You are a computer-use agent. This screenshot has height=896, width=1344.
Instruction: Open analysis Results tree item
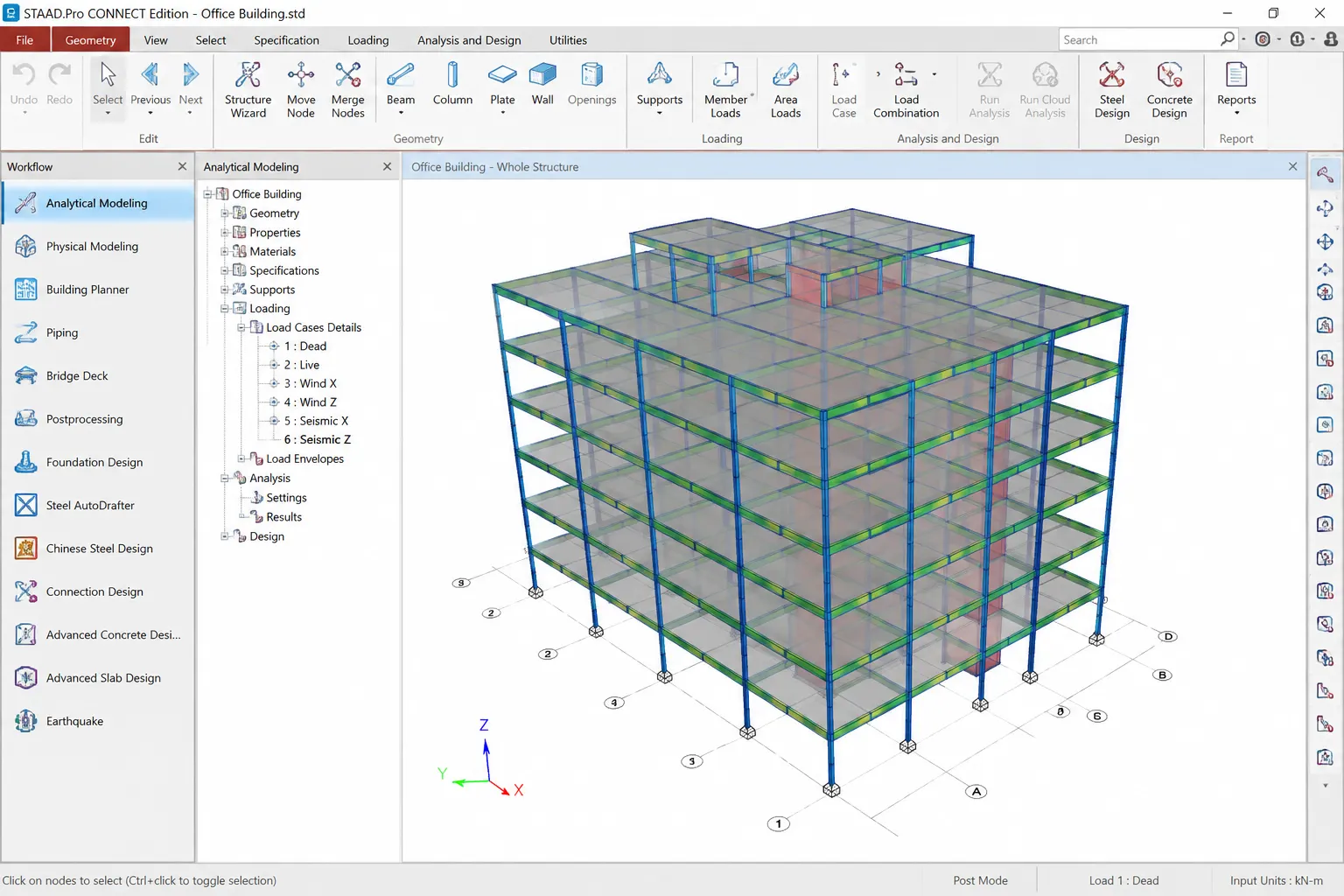pos(283,517)
